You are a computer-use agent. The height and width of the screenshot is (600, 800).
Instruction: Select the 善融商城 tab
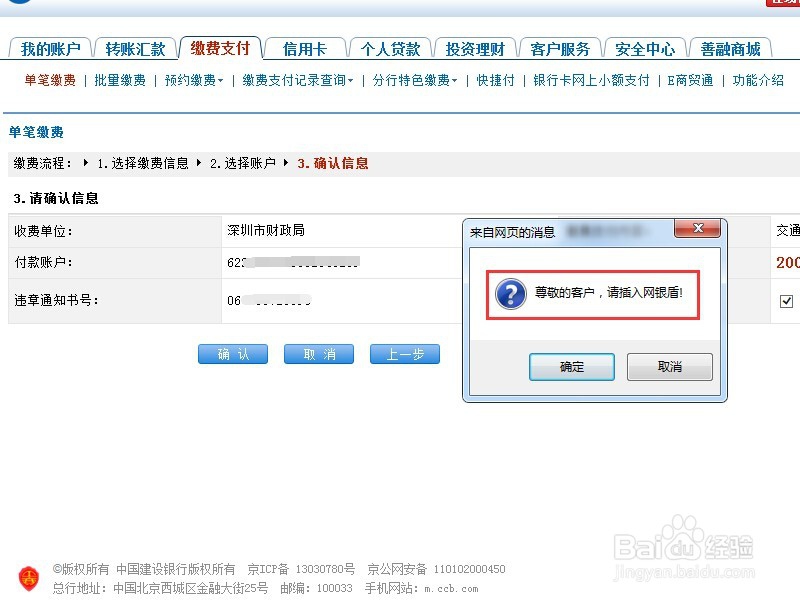tap(729, 46)
